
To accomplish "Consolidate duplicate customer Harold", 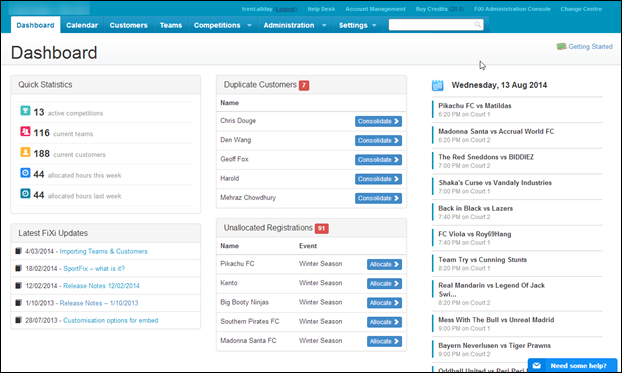I will tap(378, 179).
